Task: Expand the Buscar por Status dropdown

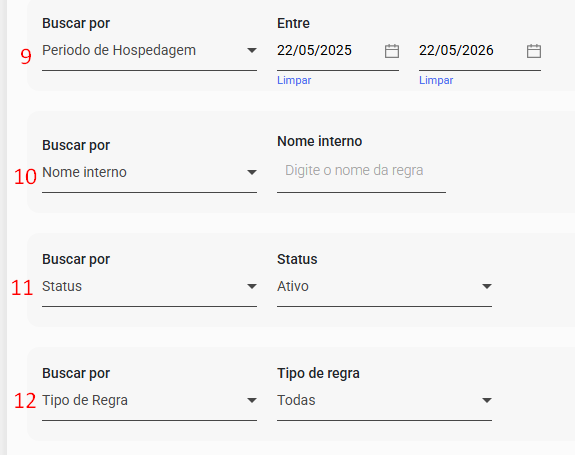Action: [149, 287]
